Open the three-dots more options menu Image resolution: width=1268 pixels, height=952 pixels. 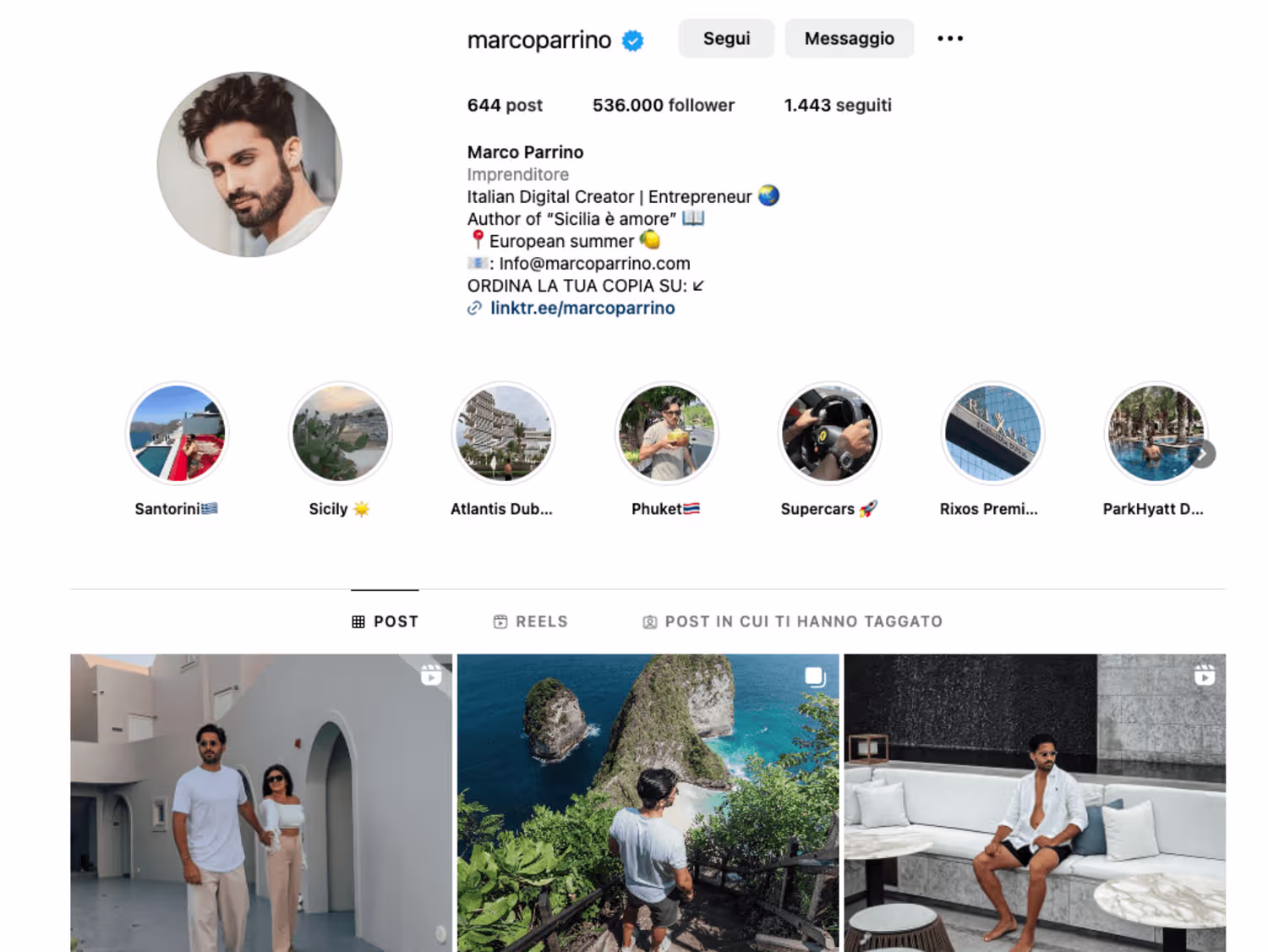click(x=950, y=39)
